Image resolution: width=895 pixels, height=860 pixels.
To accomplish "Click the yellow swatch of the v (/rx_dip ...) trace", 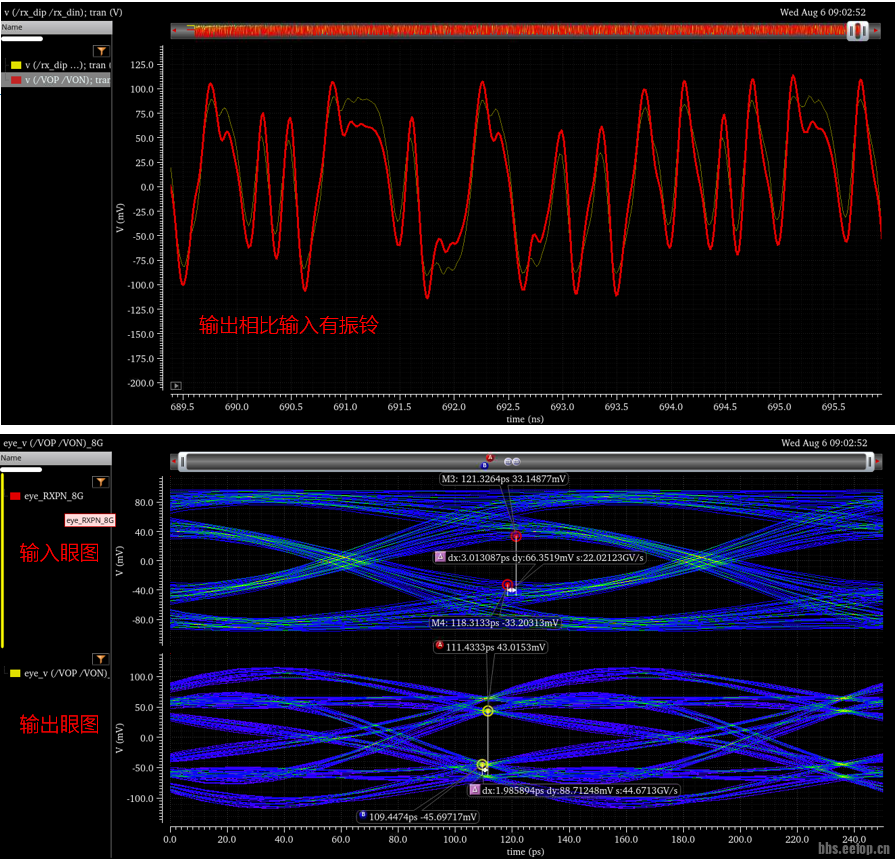I will 16,65.
